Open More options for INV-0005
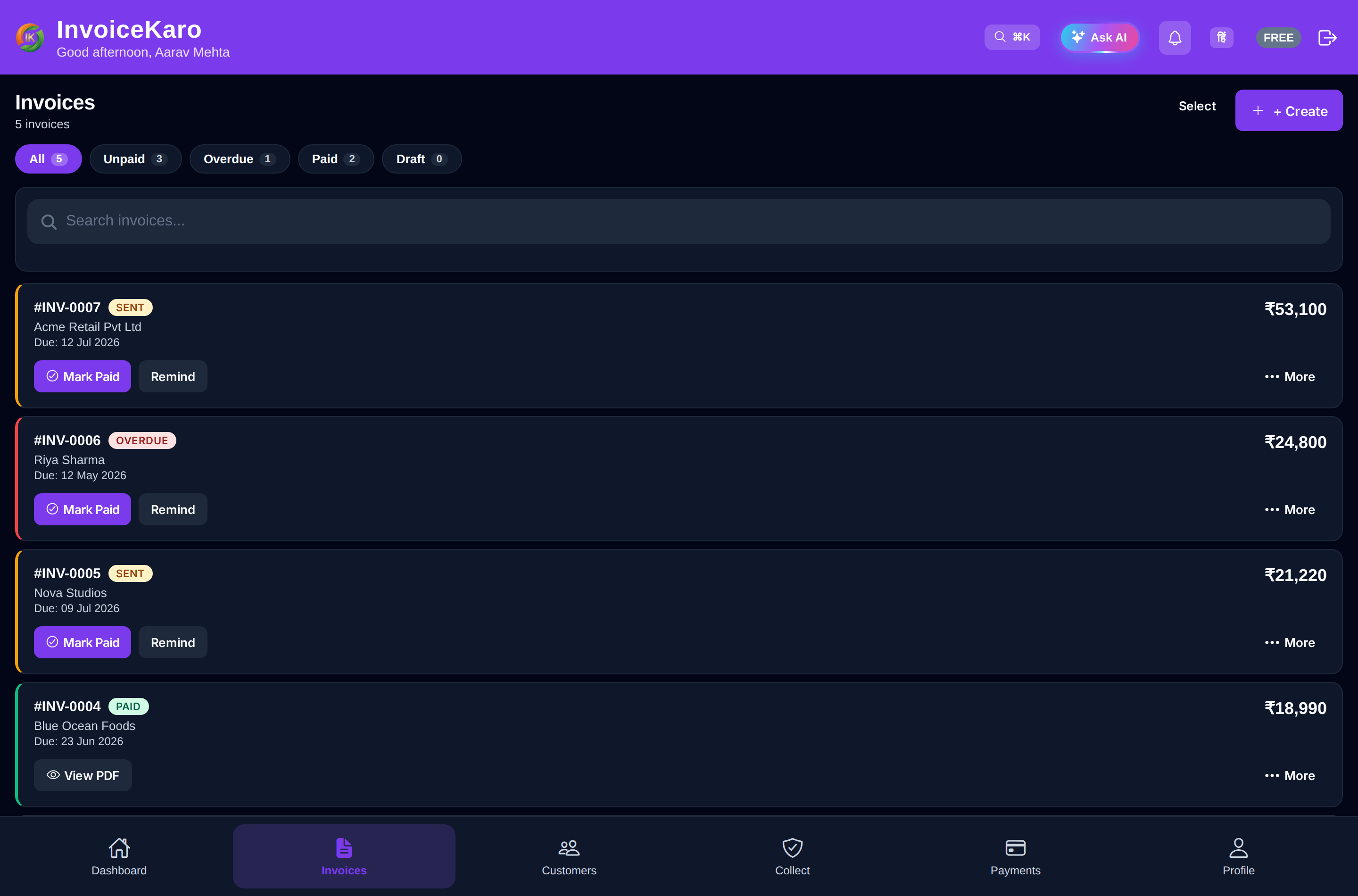Image resolution: width=1358 pixels, height=896 pixels. (x=1290, y=643)
